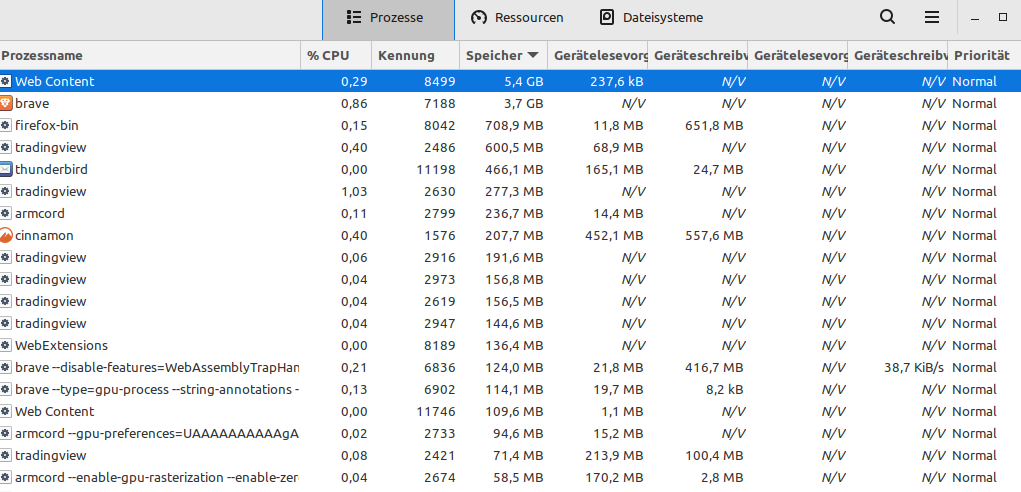
Task: Click the cinnamon process icon
Action: pyautogui.click(x=6, y=236)
